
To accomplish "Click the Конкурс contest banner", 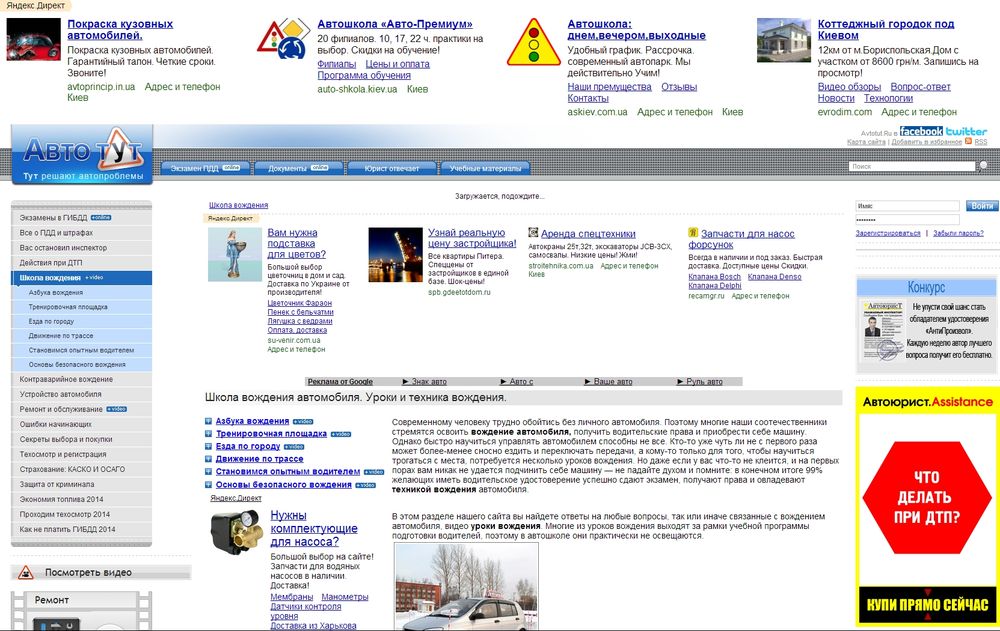I will coord(926,324).
